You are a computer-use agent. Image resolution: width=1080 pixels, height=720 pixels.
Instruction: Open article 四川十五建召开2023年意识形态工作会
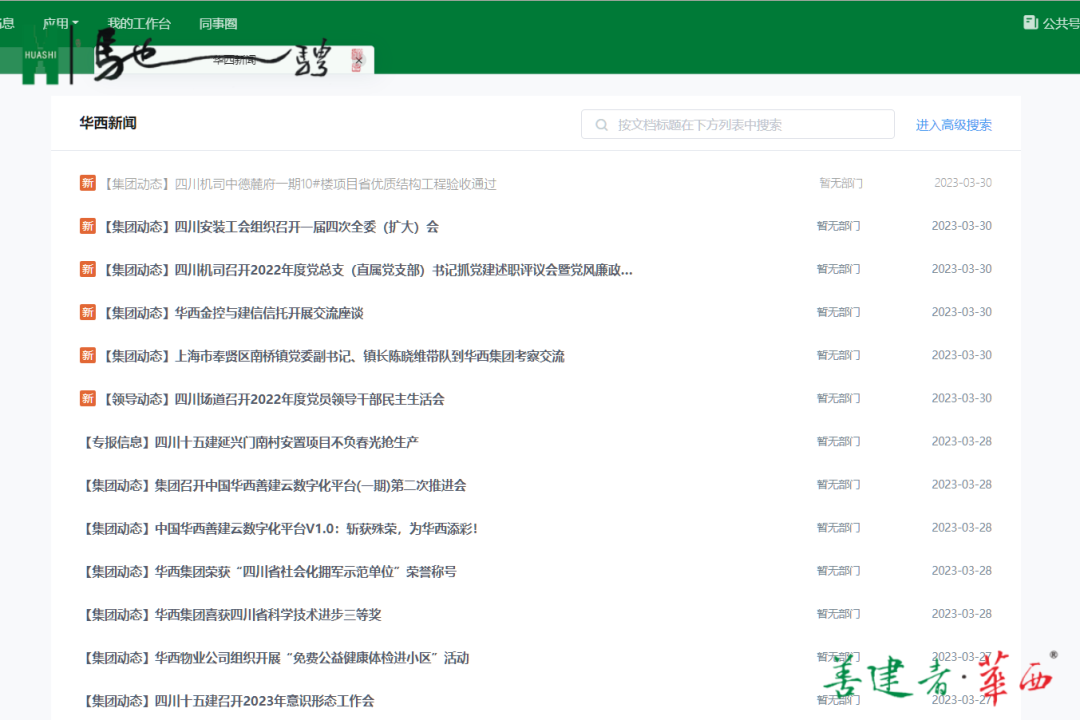(227, 701)
